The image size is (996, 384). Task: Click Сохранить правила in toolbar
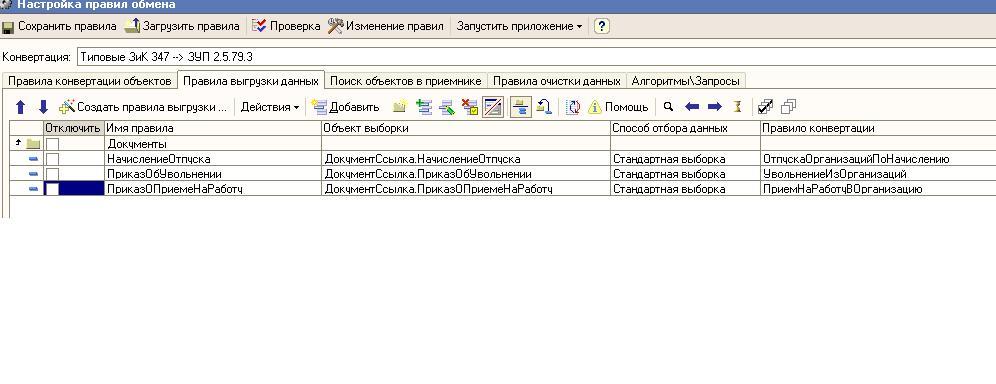coord(60,27)
